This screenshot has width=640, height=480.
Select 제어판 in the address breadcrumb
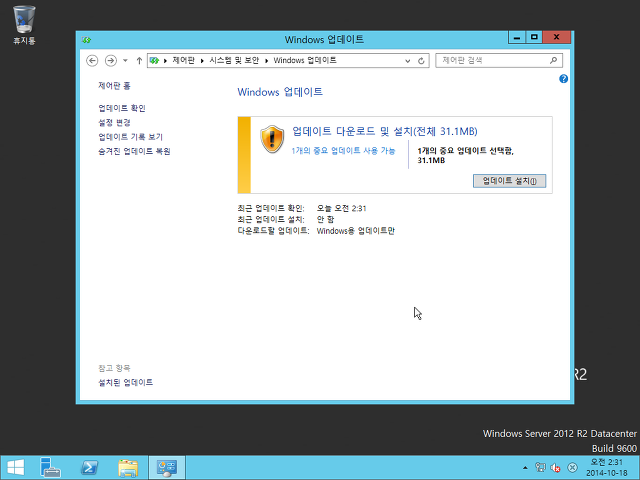pos(184,60)
